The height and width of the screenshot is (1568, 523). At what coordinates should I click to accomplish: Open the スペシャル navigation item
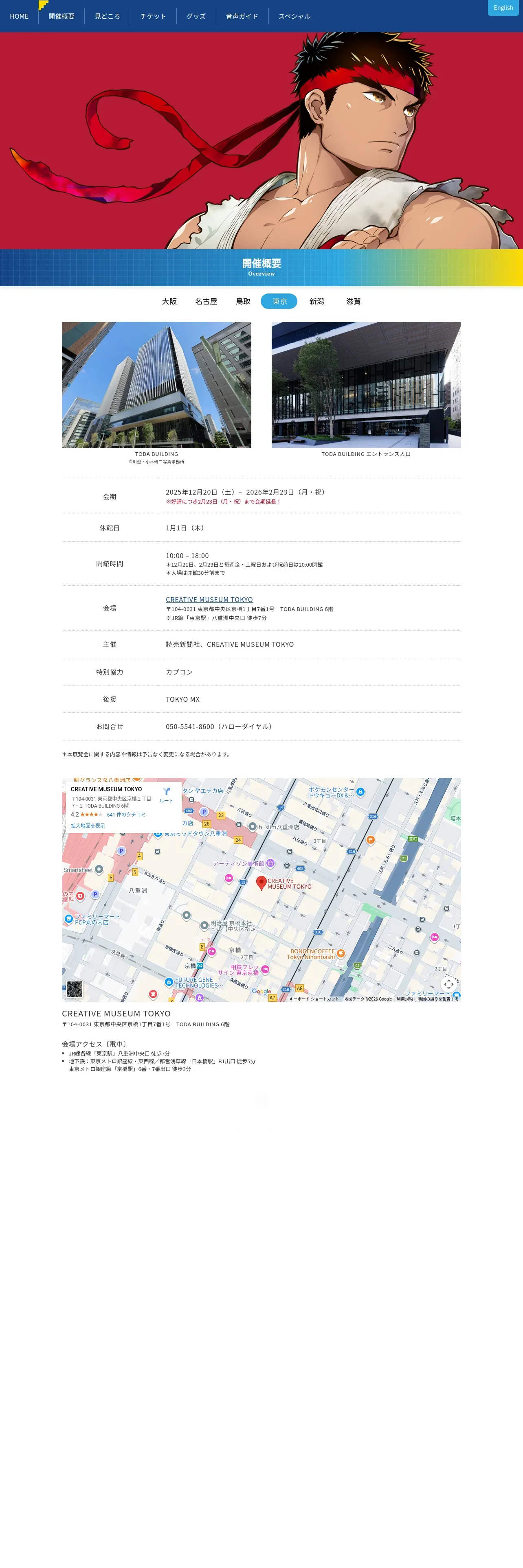point(294,16)
